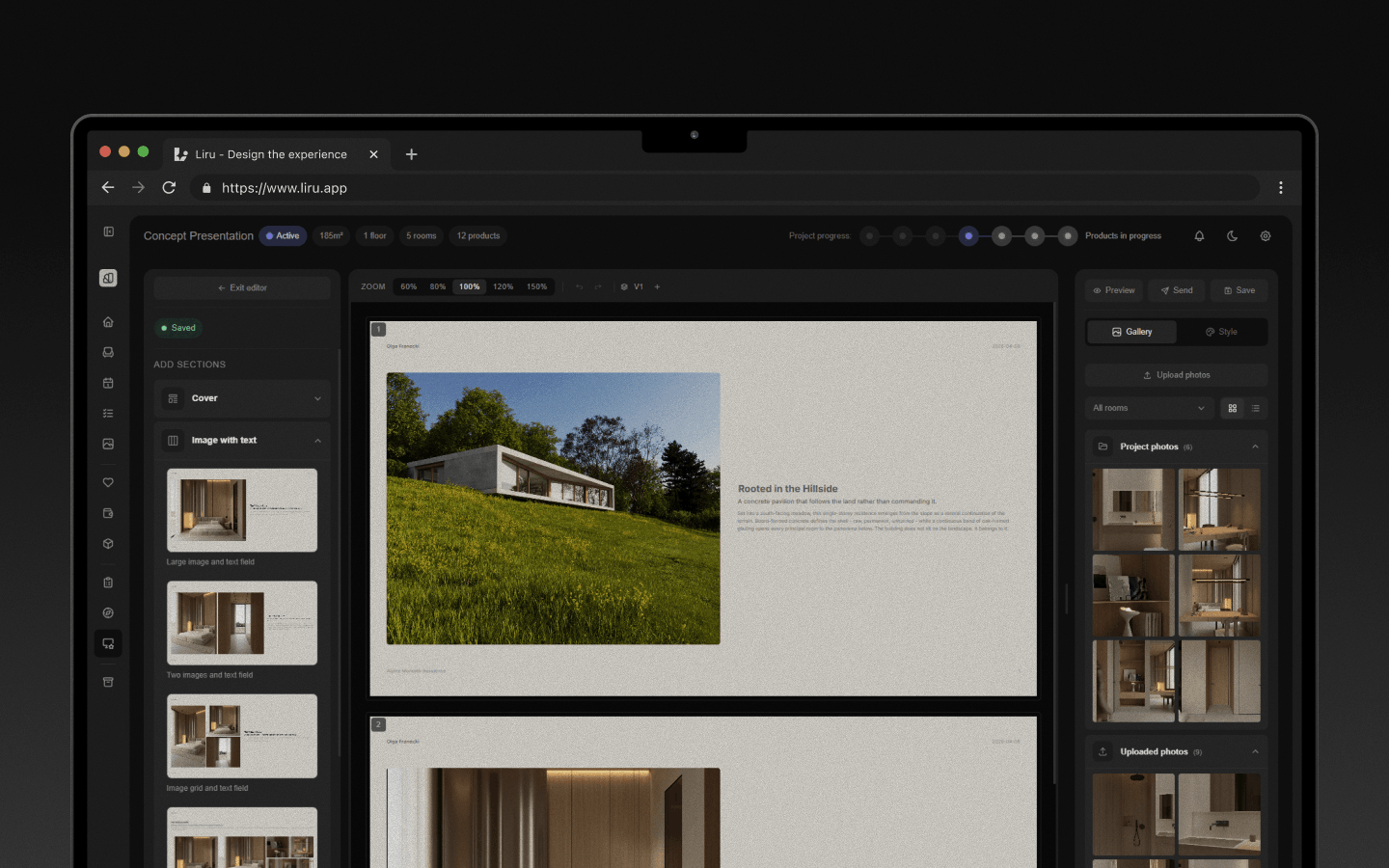Open the Favorites heart icon in sidebar

tap(108, 482)
